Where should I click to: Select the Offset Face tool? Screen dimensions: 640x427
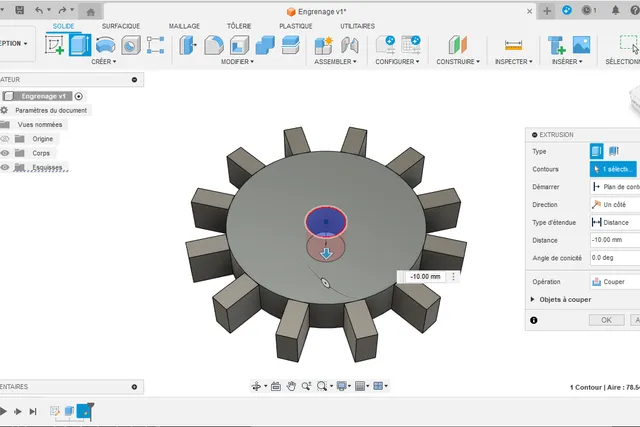[291, 45]
